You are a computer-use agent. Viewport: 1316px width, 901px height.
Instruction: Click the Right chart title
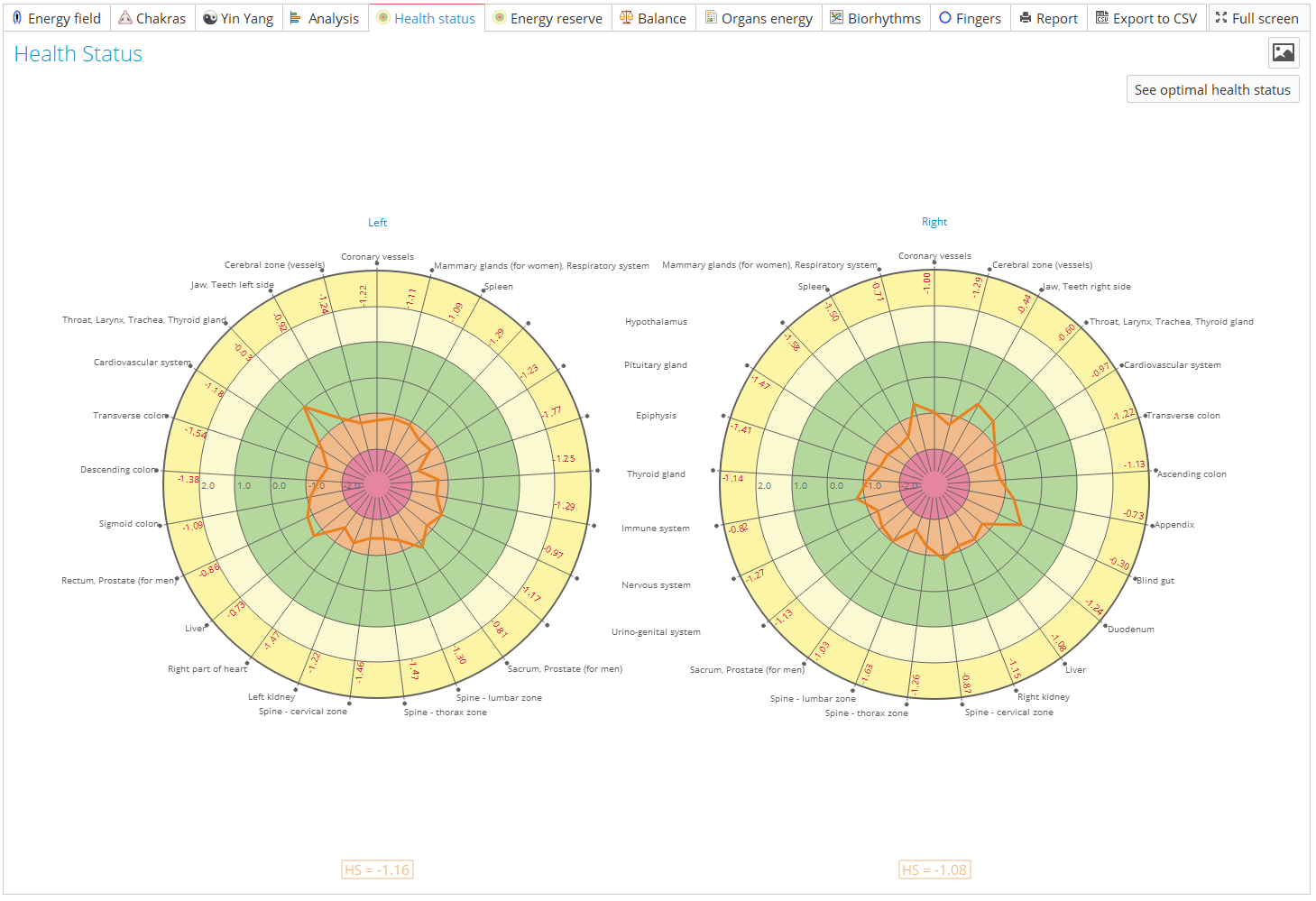coord(934,221)
